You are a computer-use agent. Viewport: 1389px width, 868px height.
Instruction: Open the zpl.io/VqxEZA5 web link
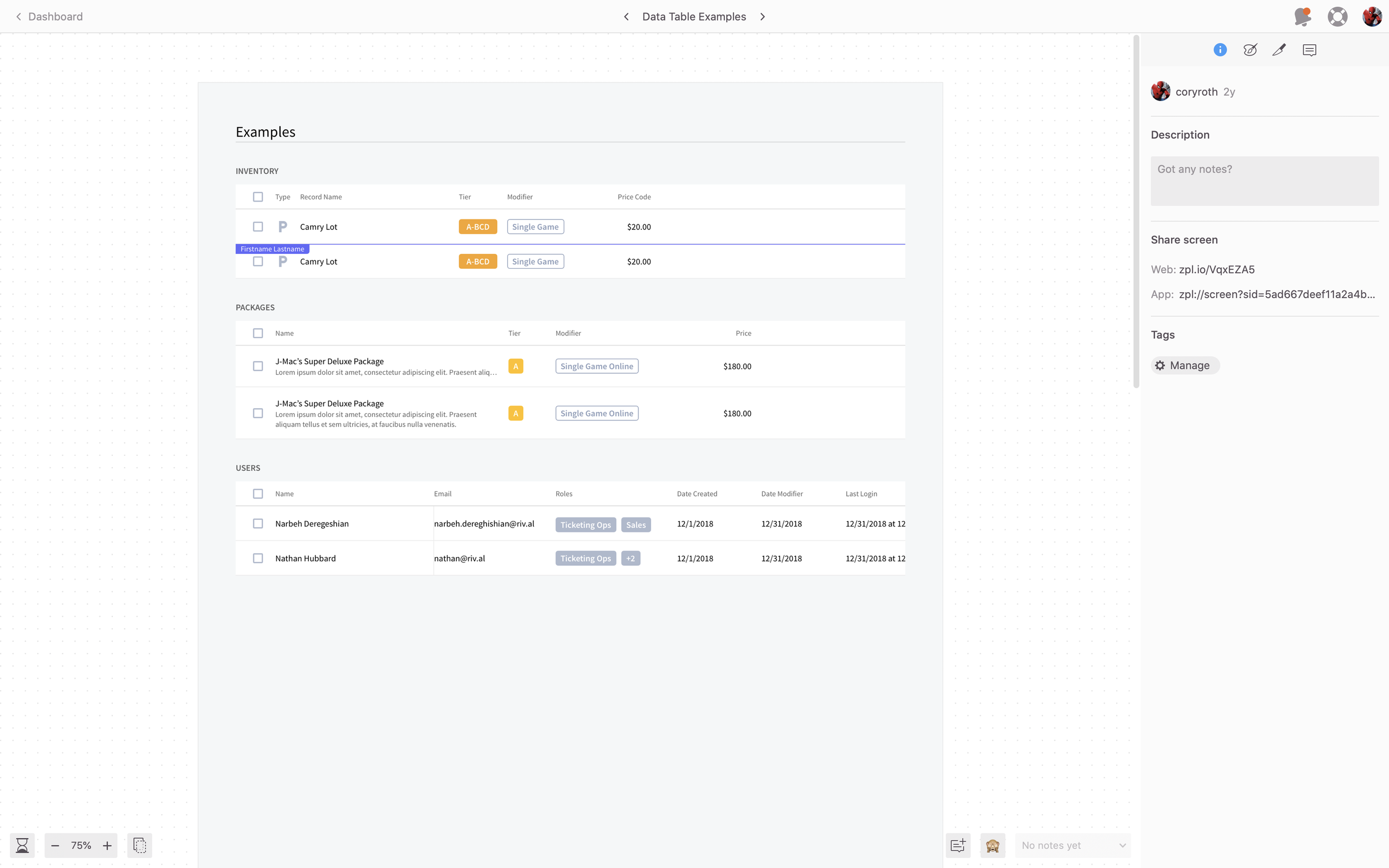click(x=1216, y=269)
